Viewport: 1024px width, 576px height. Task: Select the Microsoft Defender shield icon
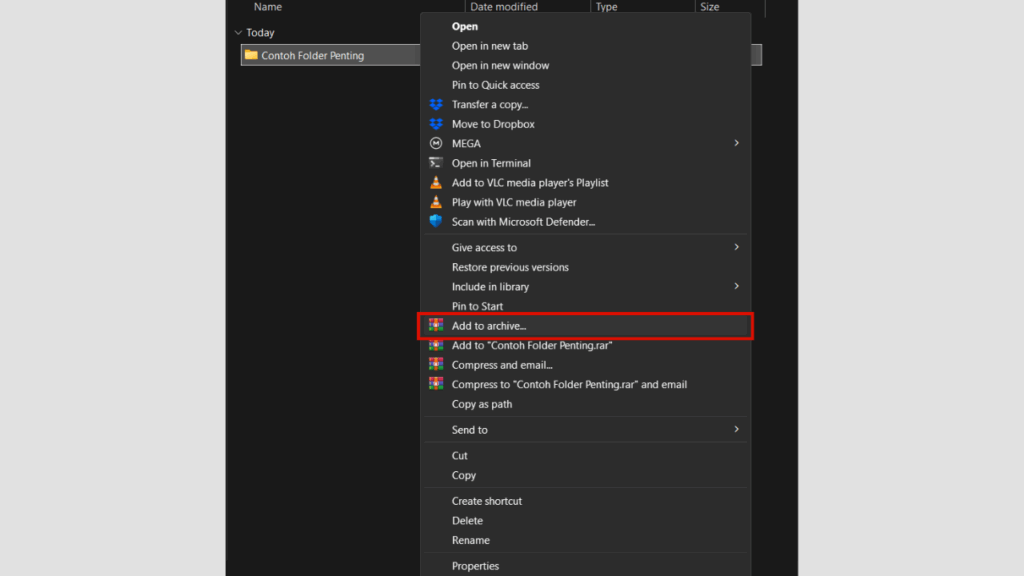pyautogui.click(x=436, y=221)
